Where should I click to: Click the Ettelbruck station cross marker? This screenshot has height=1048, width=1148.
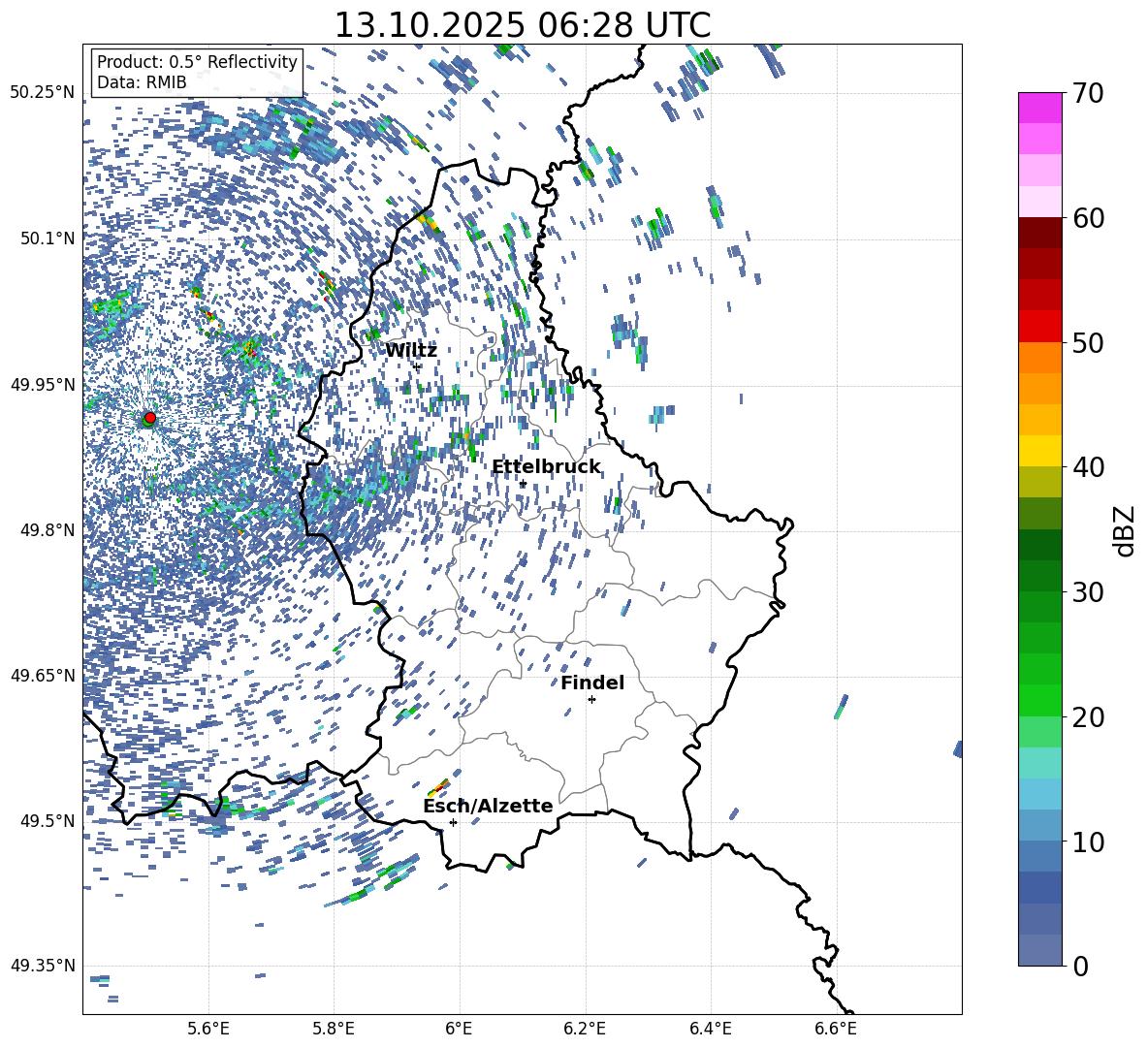coord(523,484)
